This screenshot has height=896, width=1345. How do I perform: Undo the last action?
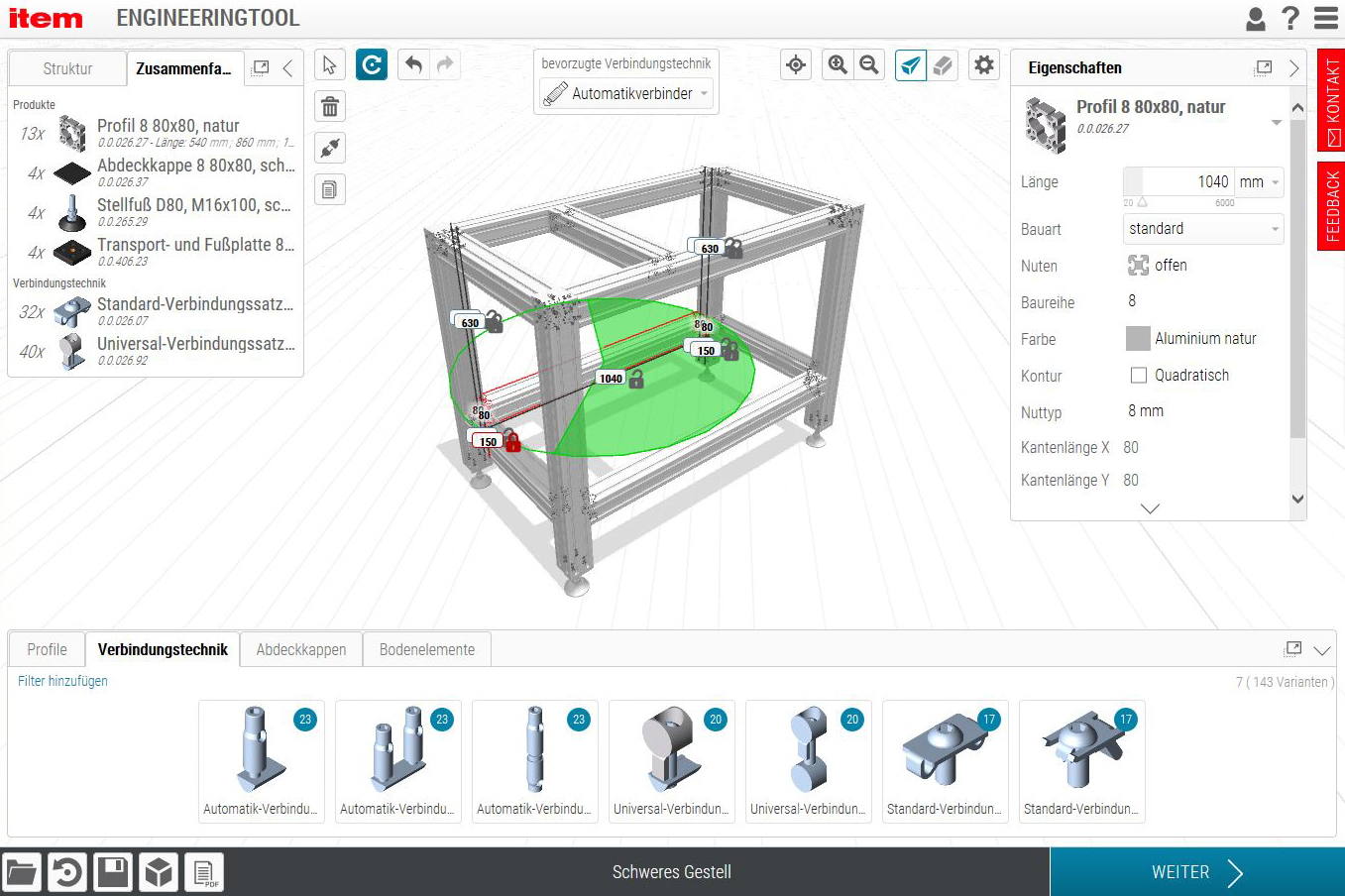pos(413,64)
